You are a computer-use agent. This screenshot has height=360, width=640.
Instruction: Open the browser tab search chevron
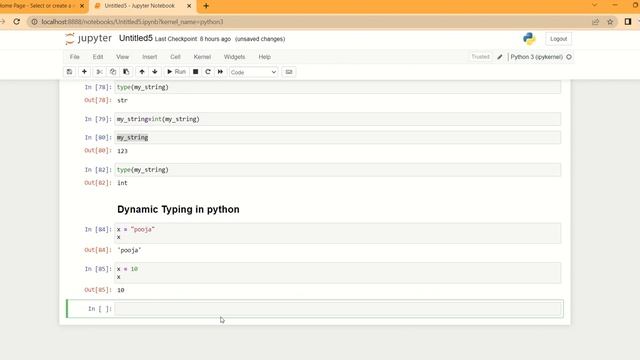(594, 5)
